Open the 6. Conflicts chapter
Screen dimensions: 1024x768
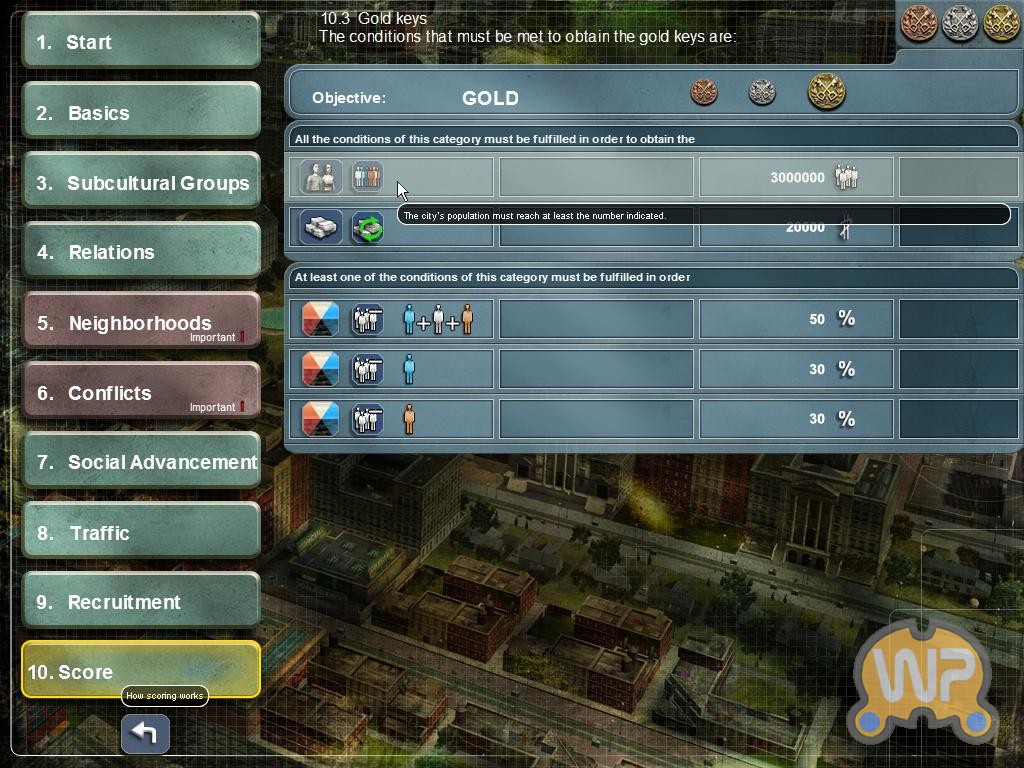(x=142, y=391)
